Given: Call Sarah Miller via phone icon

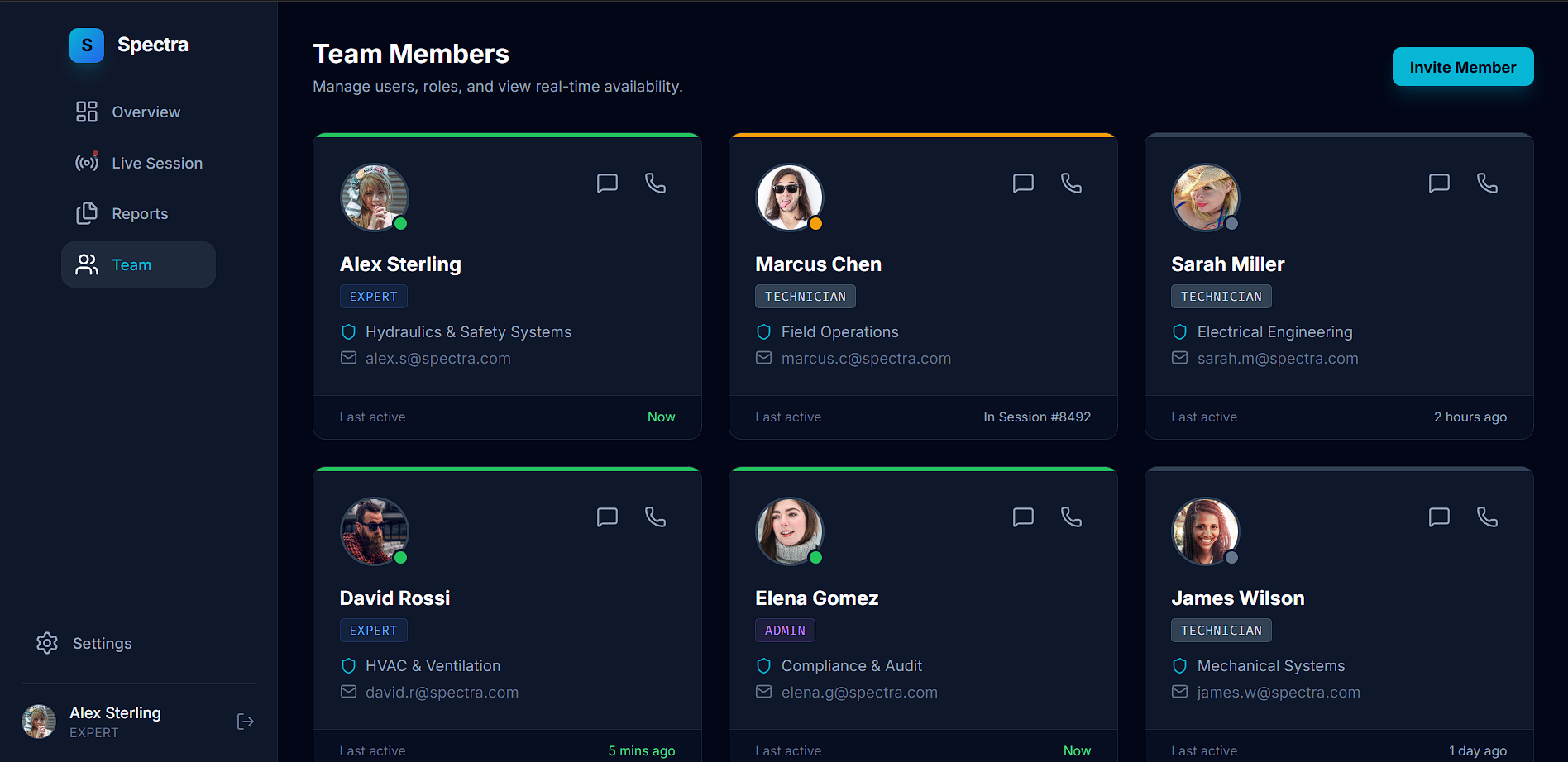Looking at the screenshot, I should point(1487,183).
